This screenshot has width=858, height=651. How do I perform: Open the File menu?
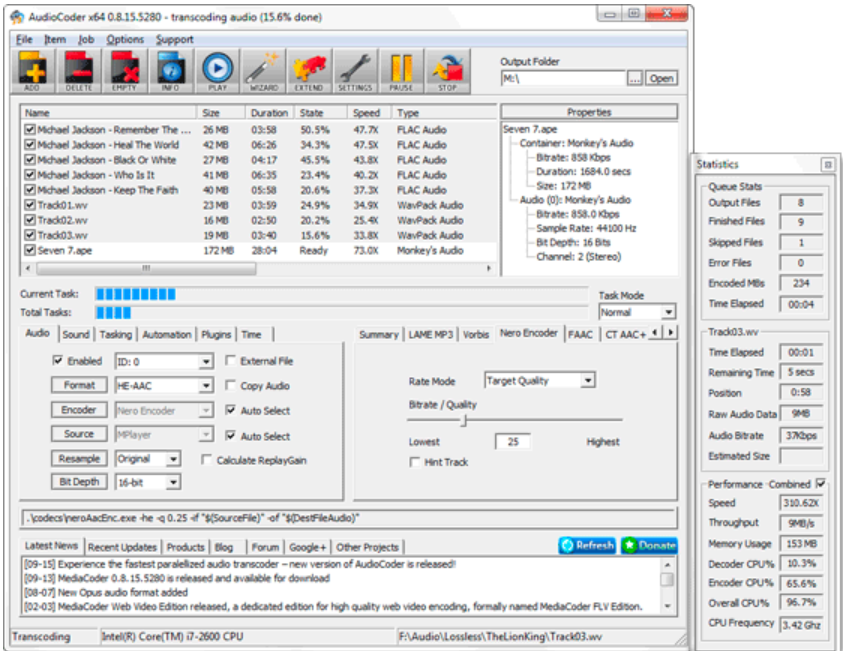coord(24,39)
